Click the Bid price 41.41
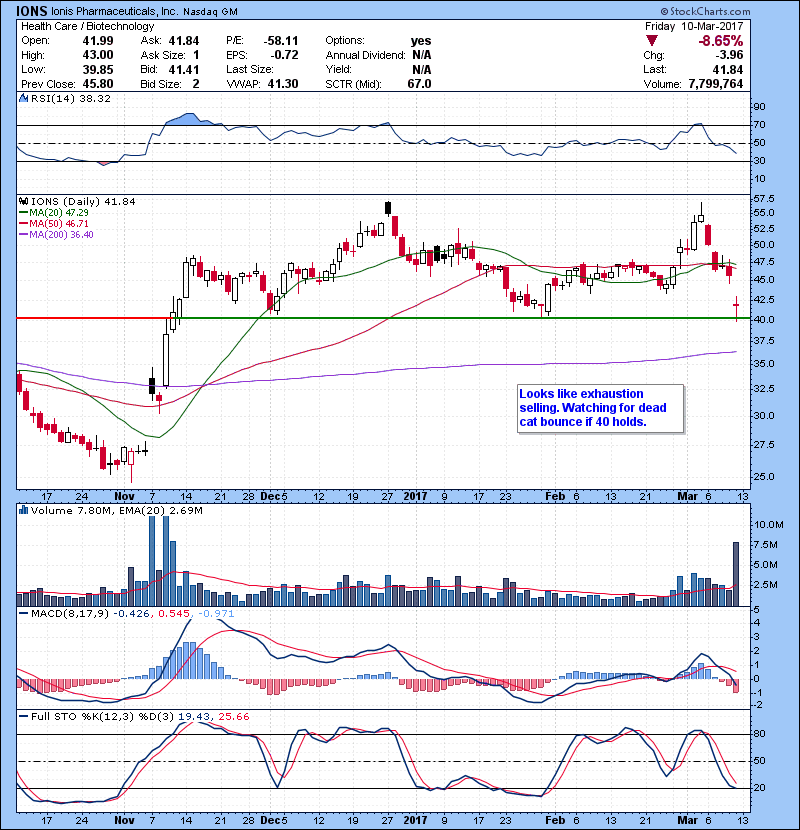This screenshot has width=800, height=830. tap(184, 69)
